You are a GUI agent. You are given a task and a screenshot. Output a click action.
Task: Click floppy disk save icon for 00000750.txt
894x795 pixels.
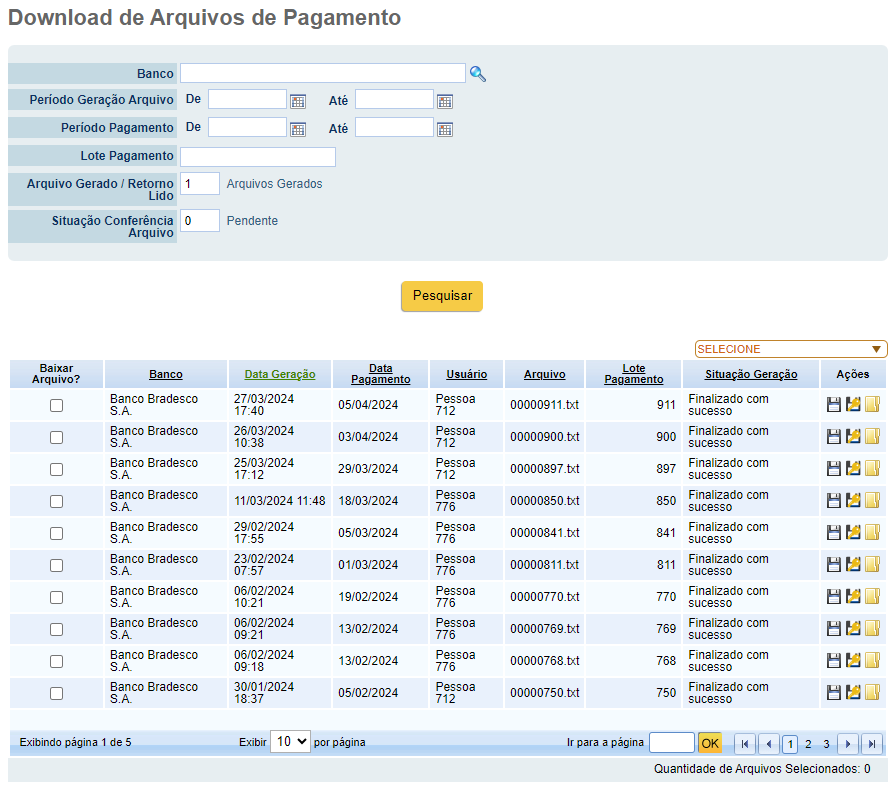click(834, 693)
